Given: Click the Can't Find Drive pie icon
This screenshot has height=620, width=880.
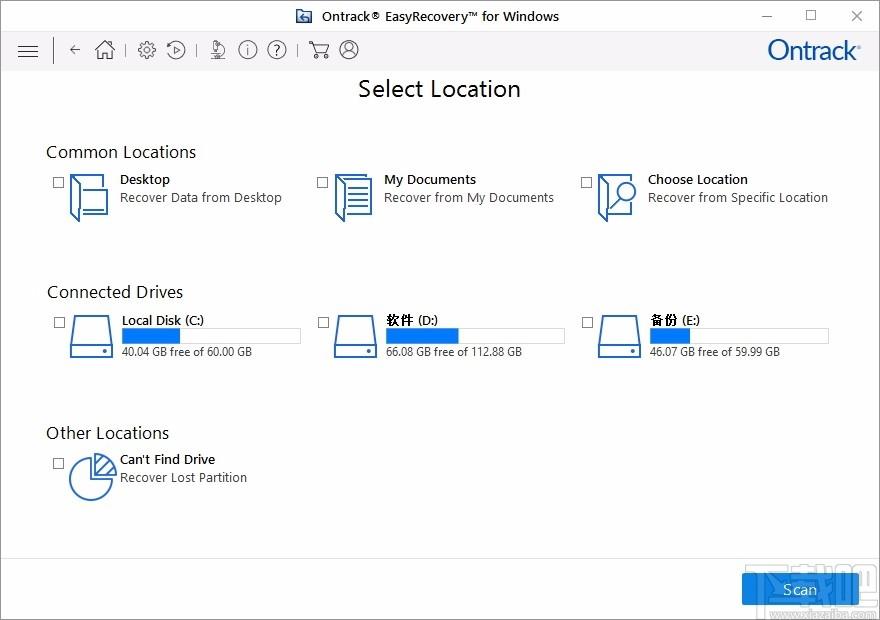Looking at the screenshot, I should tap(92, 477).
